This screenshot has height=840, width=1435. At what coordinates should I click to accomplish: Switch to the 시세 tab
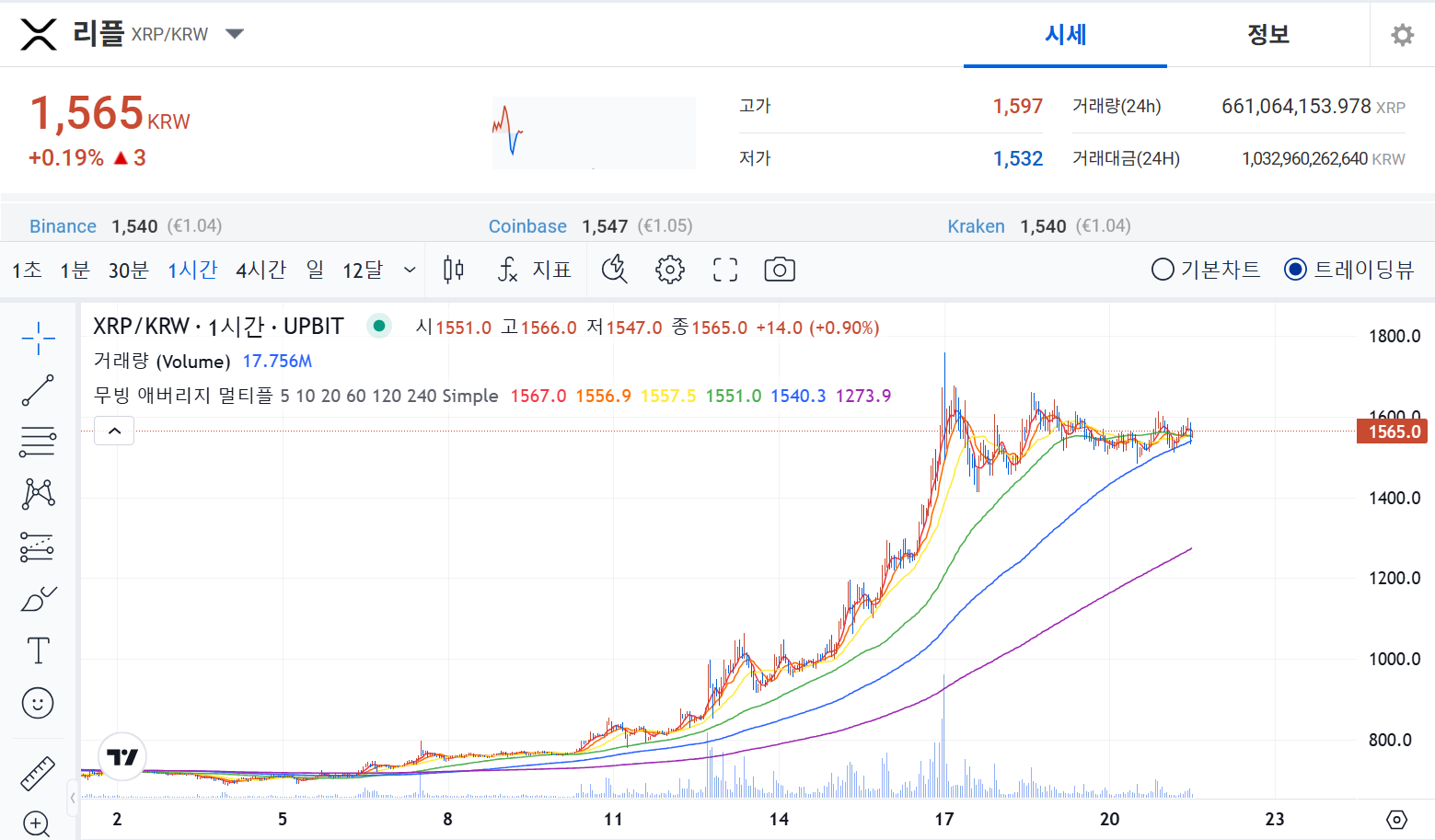[1065, 35]
